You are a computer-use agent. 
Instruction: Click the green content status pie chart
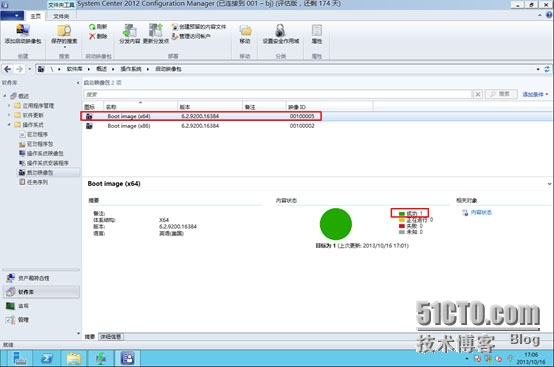pos(336,224)
